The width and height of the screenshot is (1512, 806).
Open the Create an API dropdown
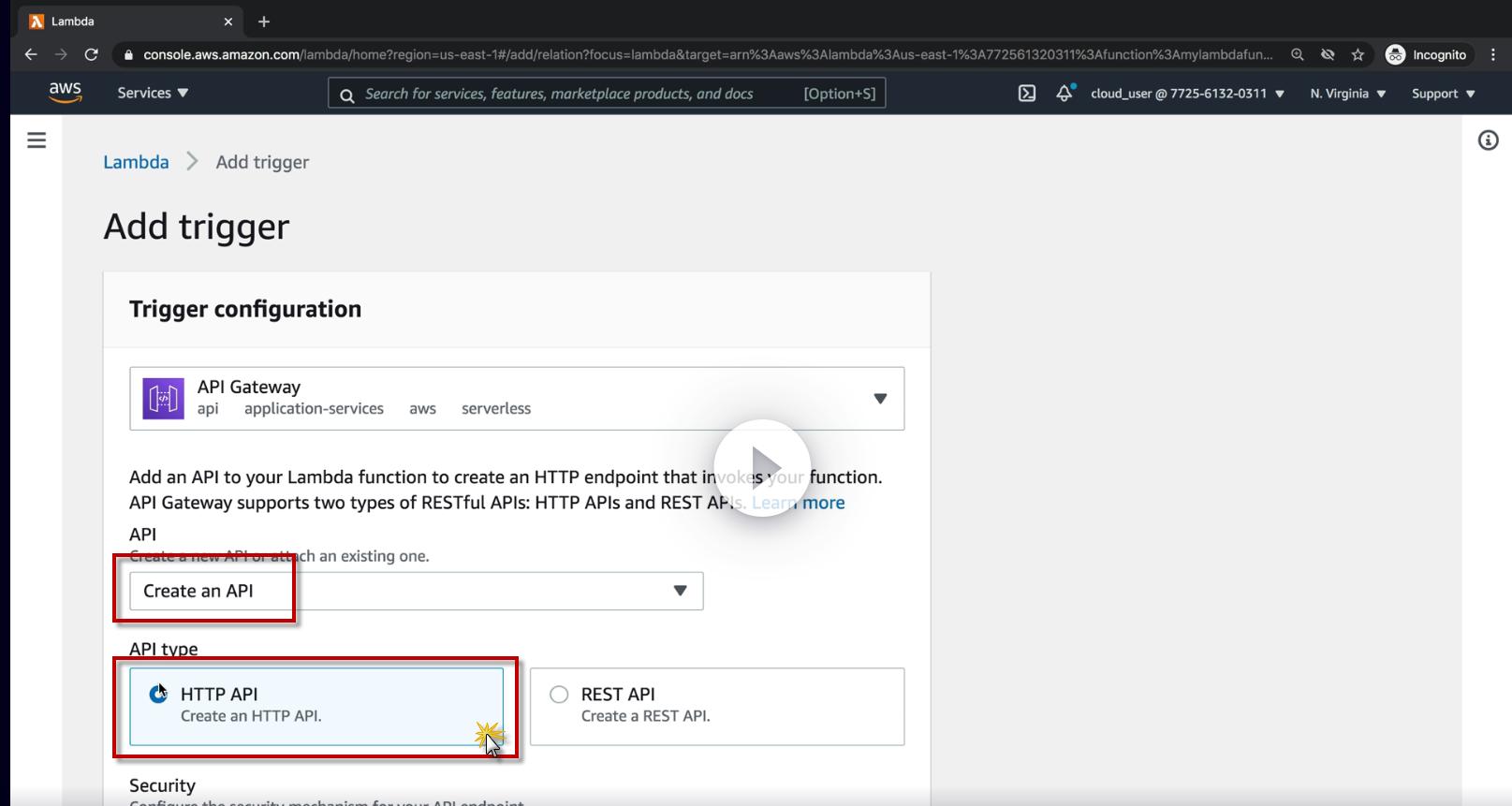coord(416,591)
